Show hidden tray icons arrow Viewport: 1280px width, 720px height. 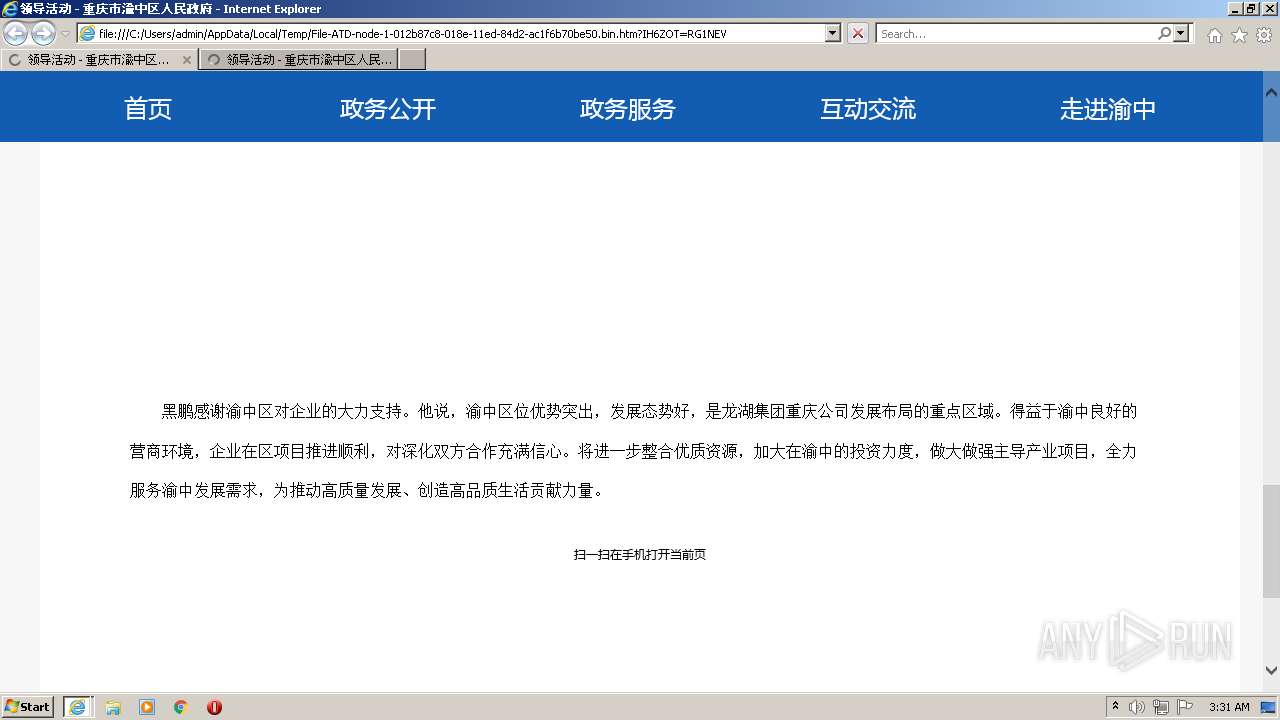(1115, 707)
